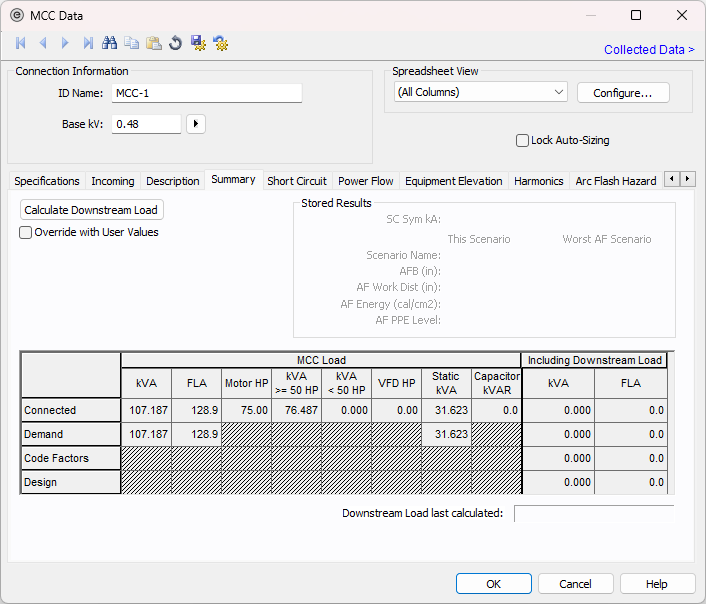Select the Design row header
Image resolution: width=706 pixels, height=604 pixels.
71,482
